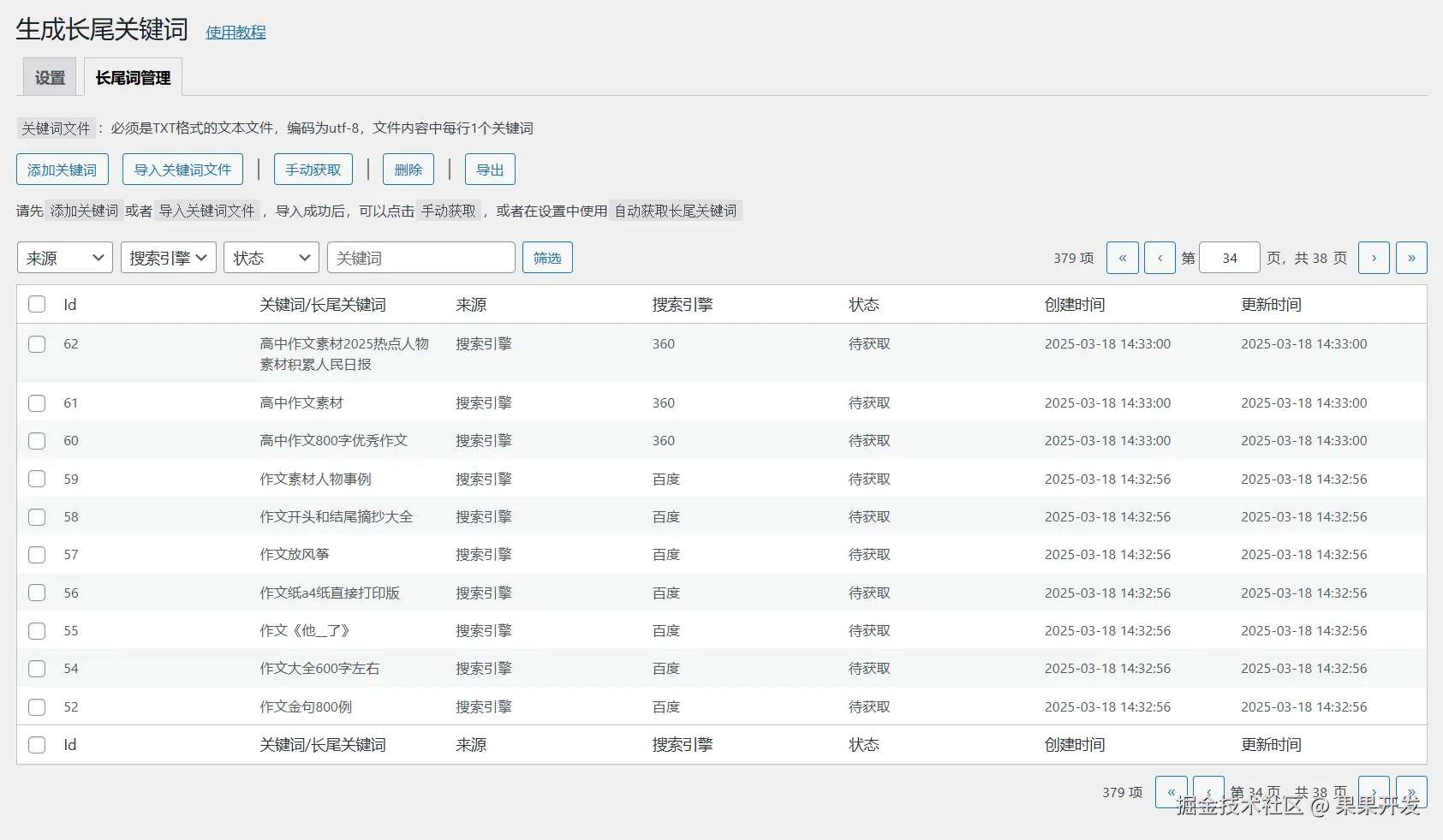Image resolution: width=1443 pixels, height=840 pixels.
Task: Open the 使用教程 tutorial link
Action: click(235, 32)
